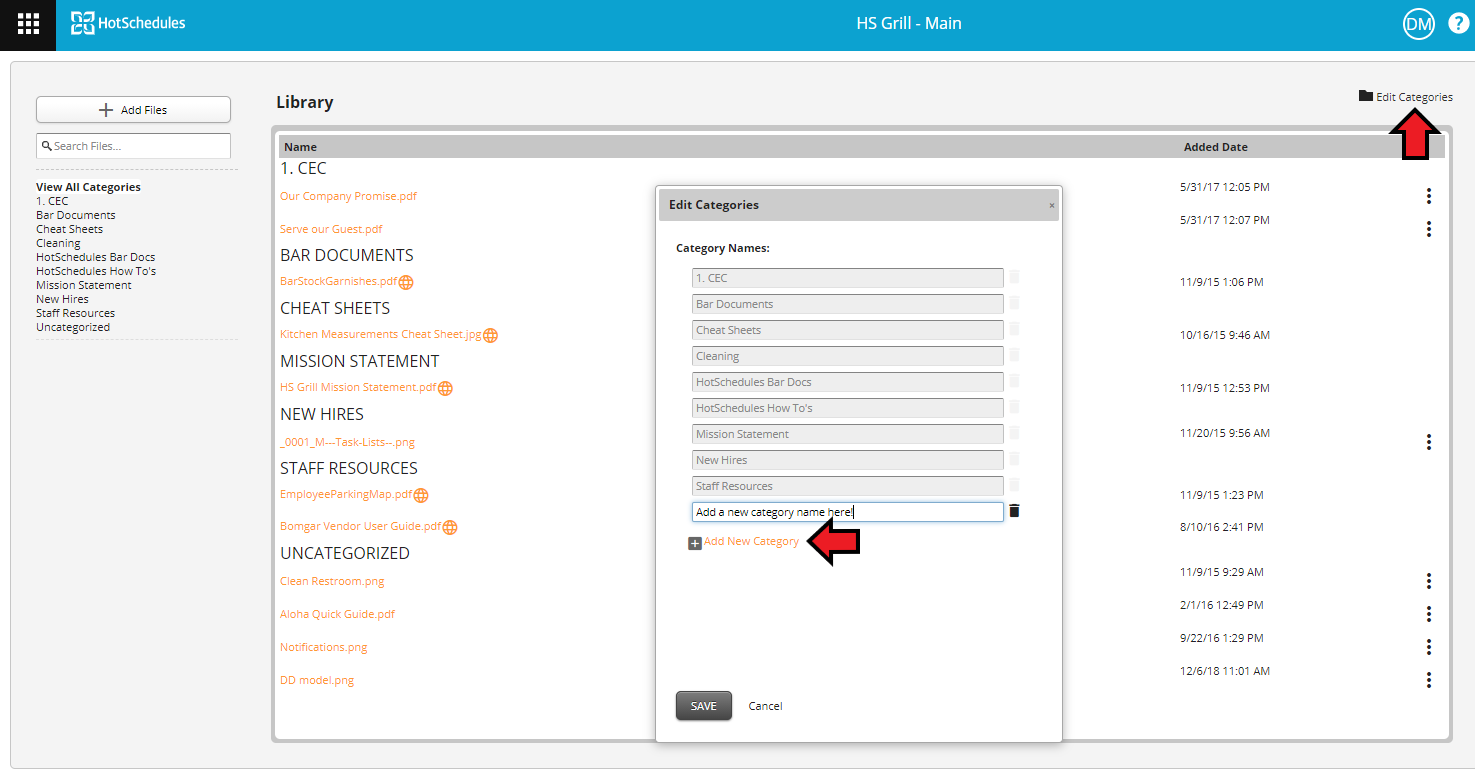Click the 1. CEC category name field
Screen dimensions: 1475x772
[x=847, y=278]
